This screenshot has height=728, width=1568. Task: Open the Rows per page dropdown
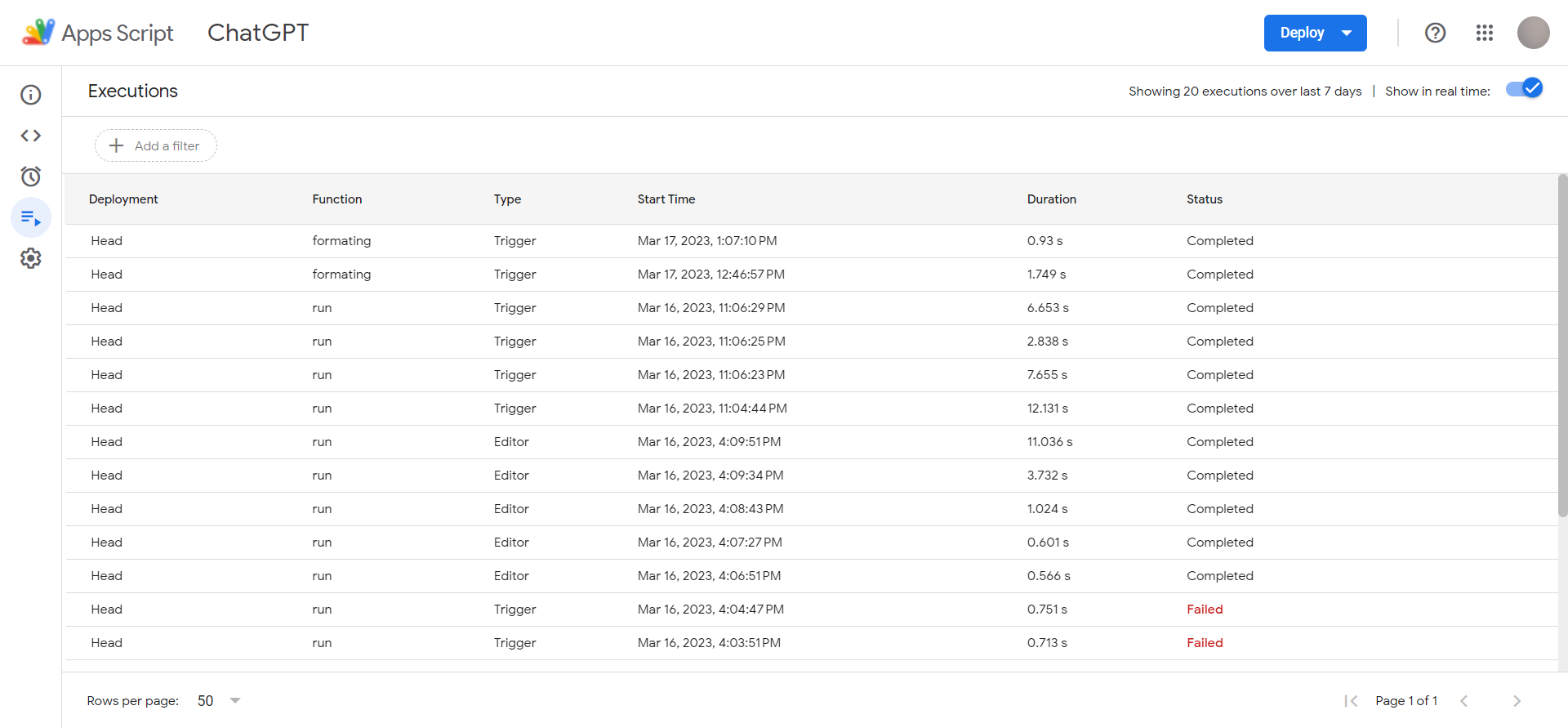pos(219,701)
